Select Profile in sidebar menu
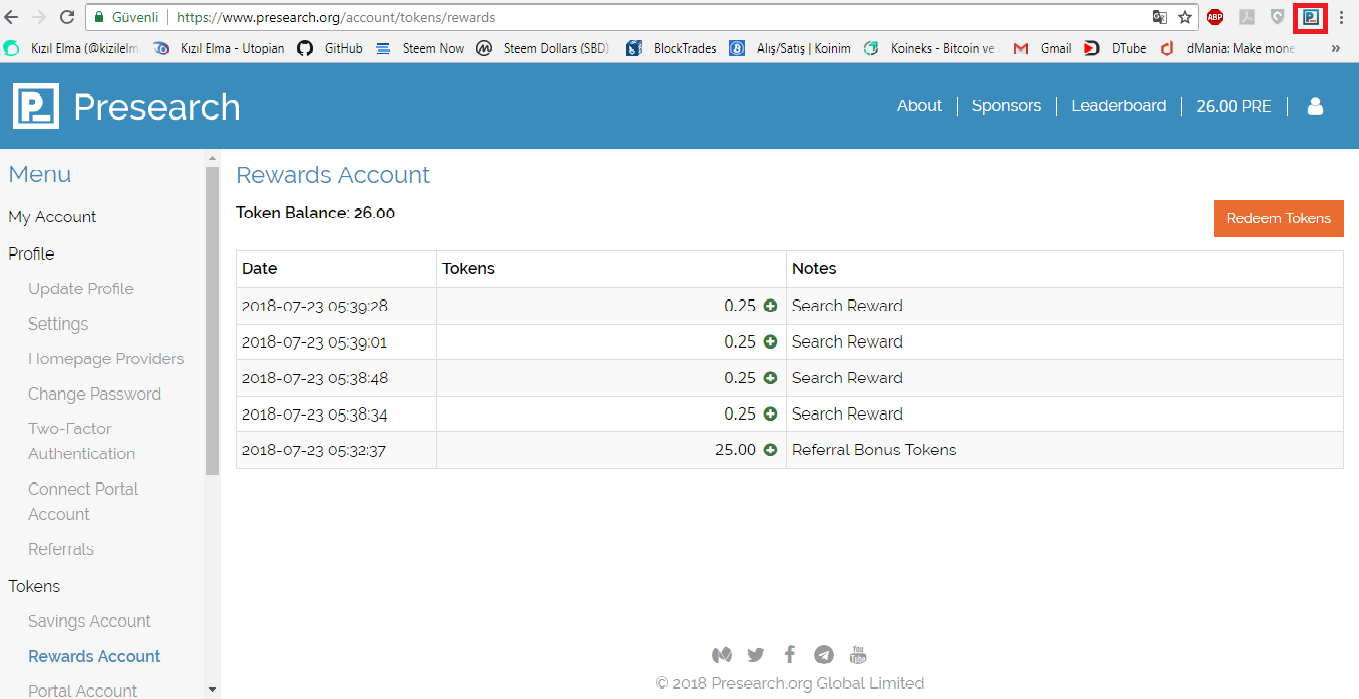 (31, 254)
